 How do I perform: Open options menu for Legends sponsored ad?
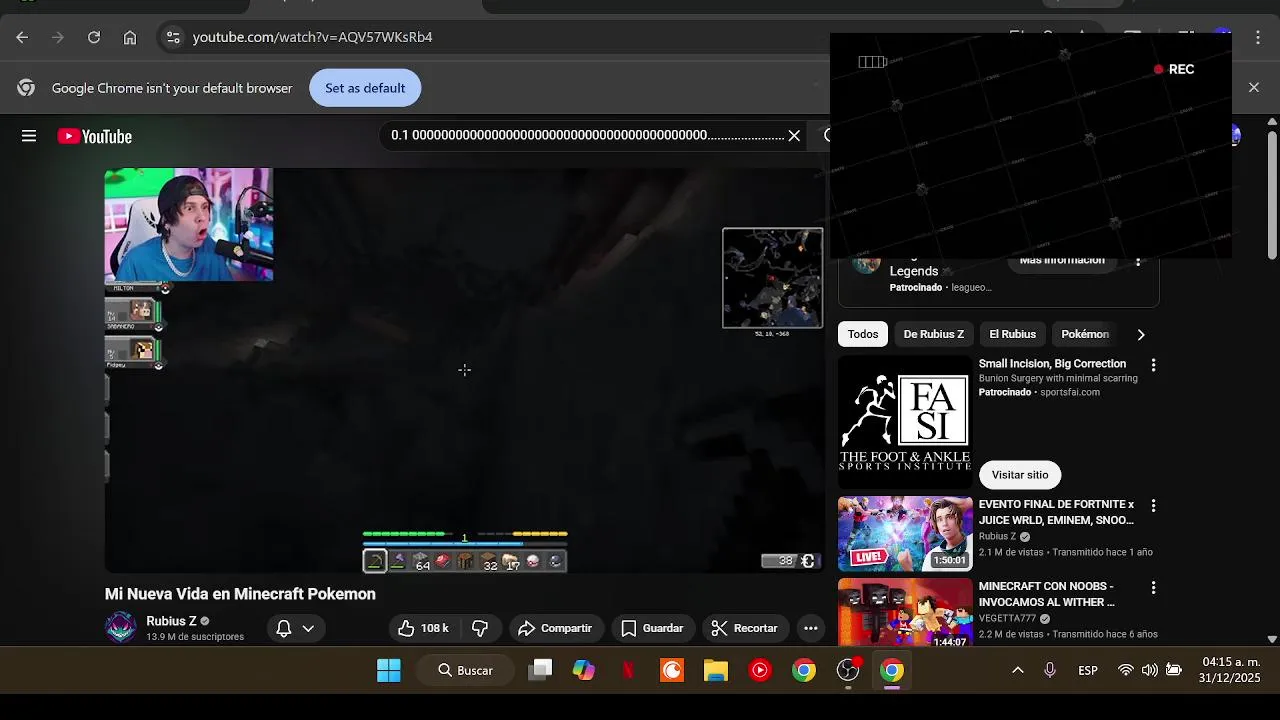pyautogui.click(x=1138, y=261)
